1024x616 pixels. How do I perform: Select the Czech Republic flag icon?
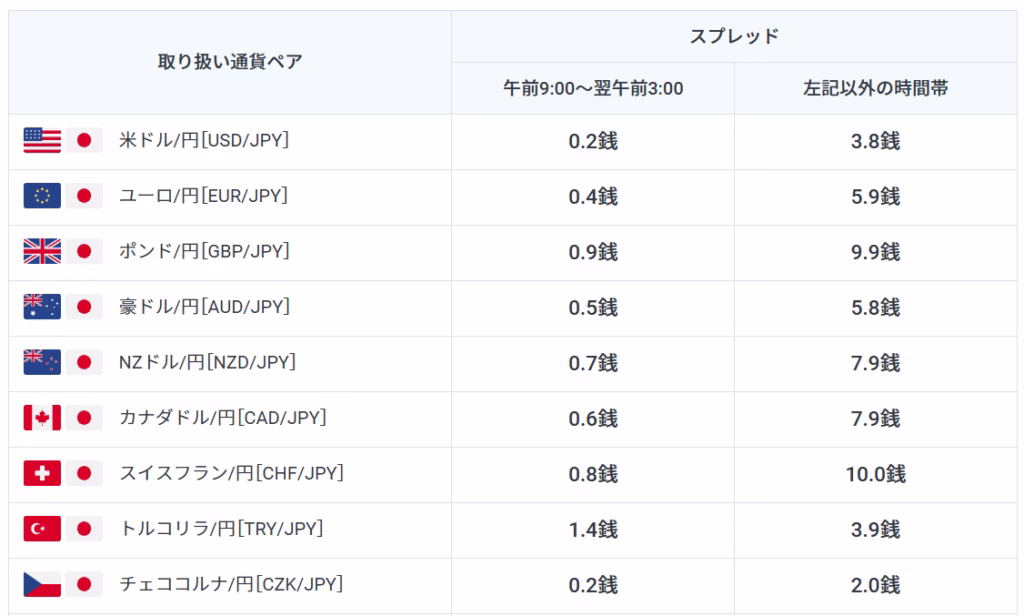(x=42, y=583)
